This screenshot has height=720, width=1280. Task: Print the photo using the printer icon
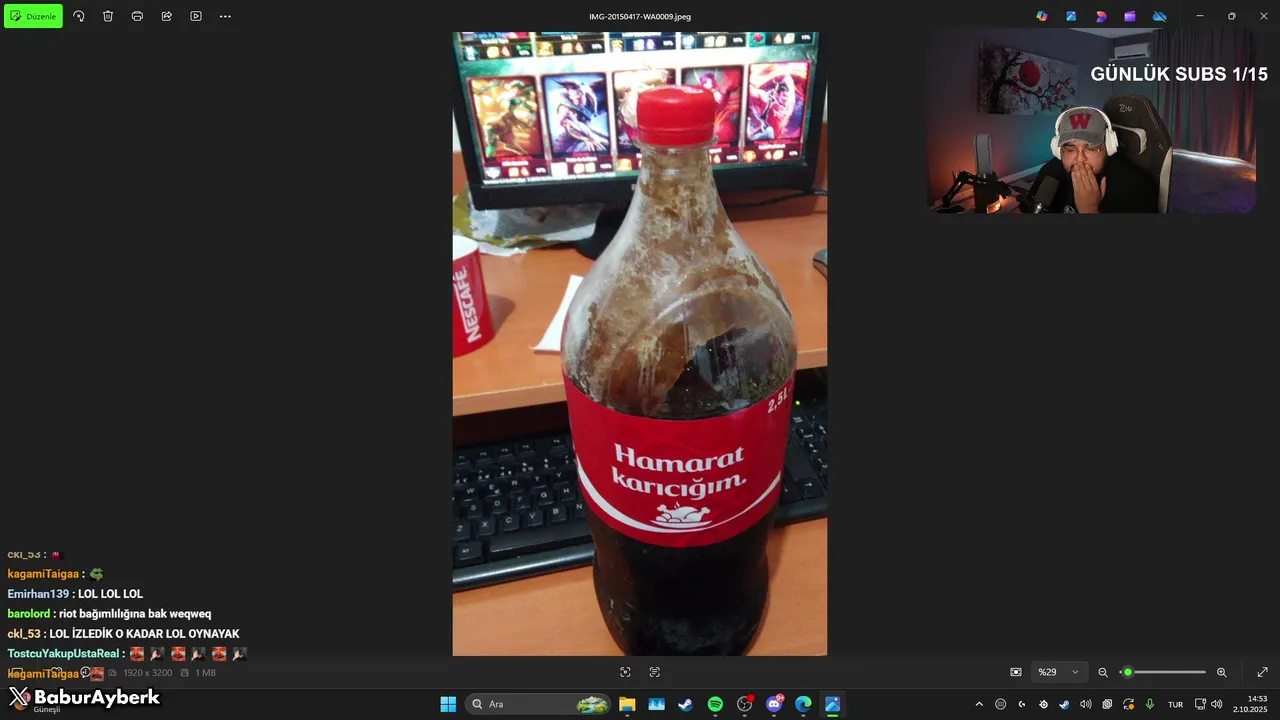pyautogui.click(x=137, y=16)
